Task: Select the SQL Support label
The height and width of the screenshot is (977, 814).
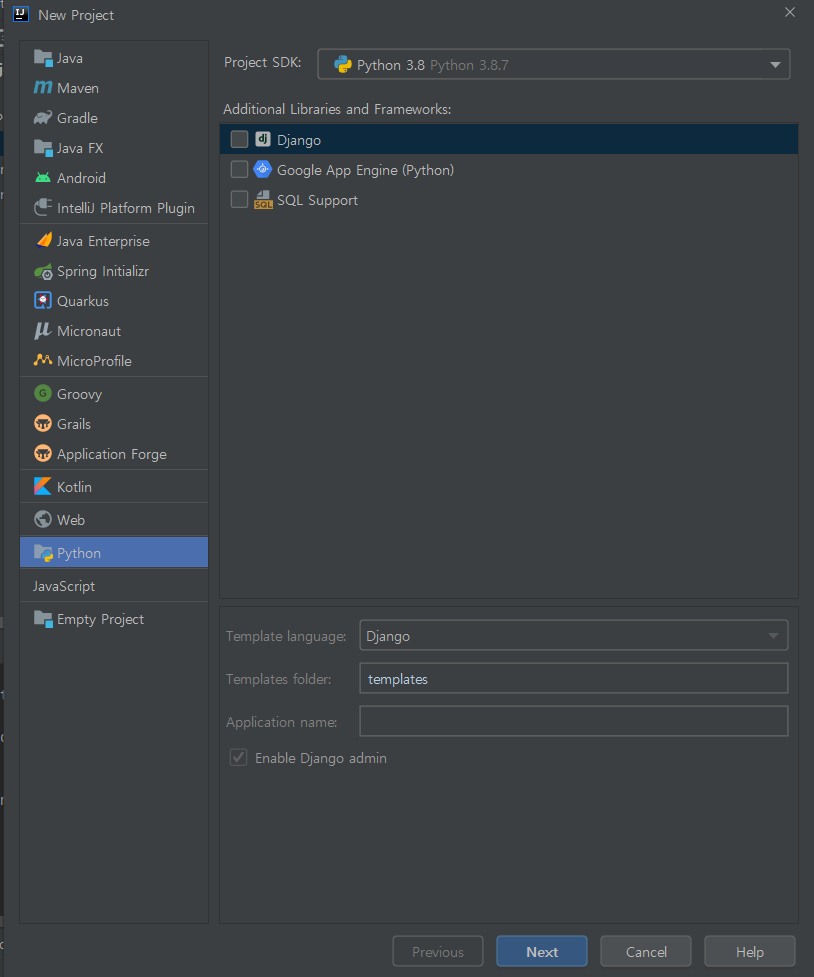Action: coord(317,201)
